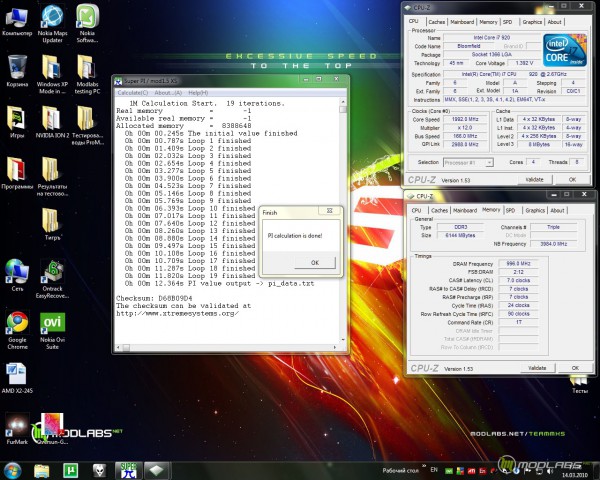The height and width of the screenshot is (480, 600).
Task: Click Super PI horizontal scrollbar left arrow
Action: click(x=118, y=348)
